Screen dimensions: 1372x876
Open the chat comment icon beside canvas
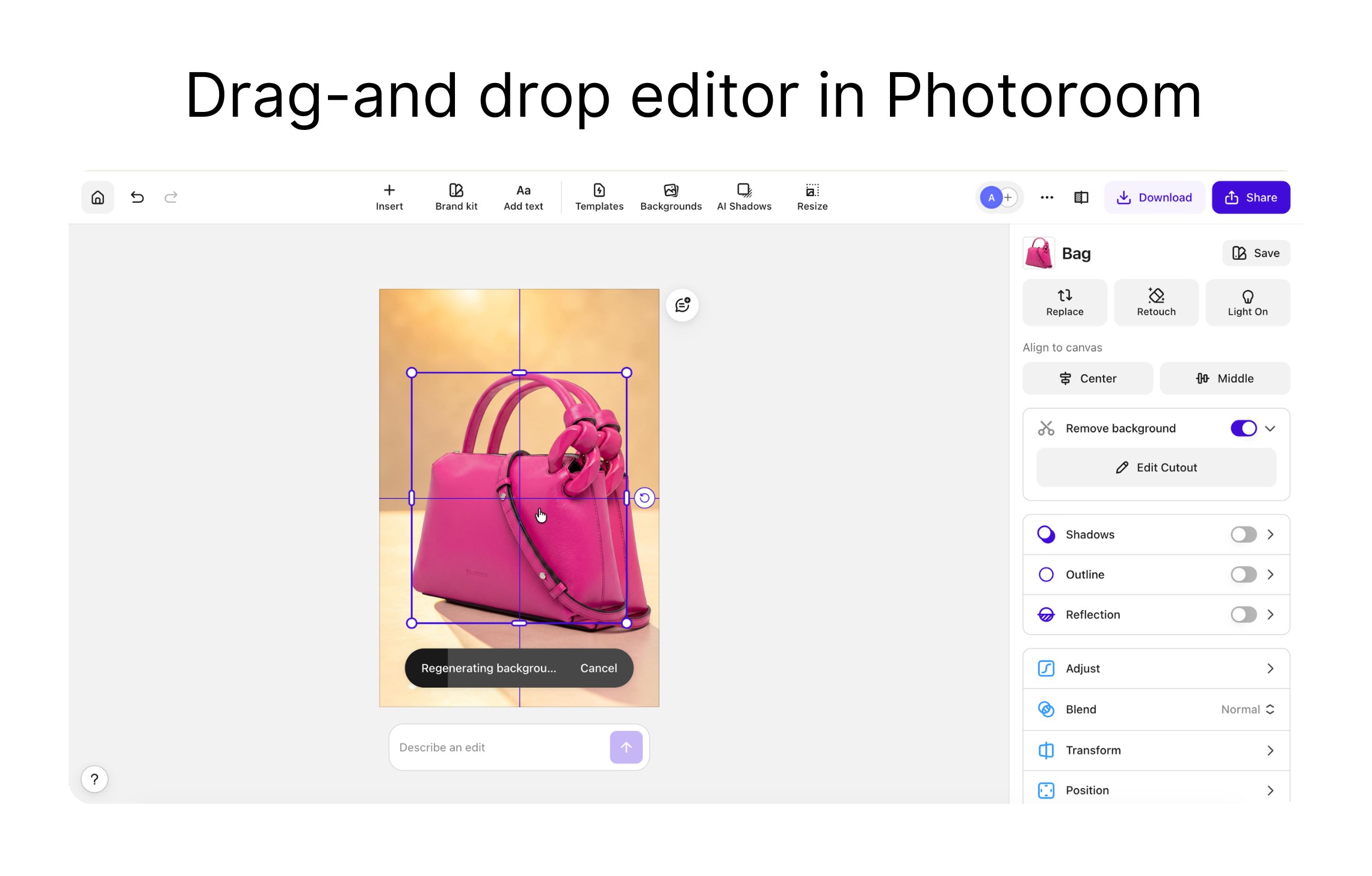[682, 305]
